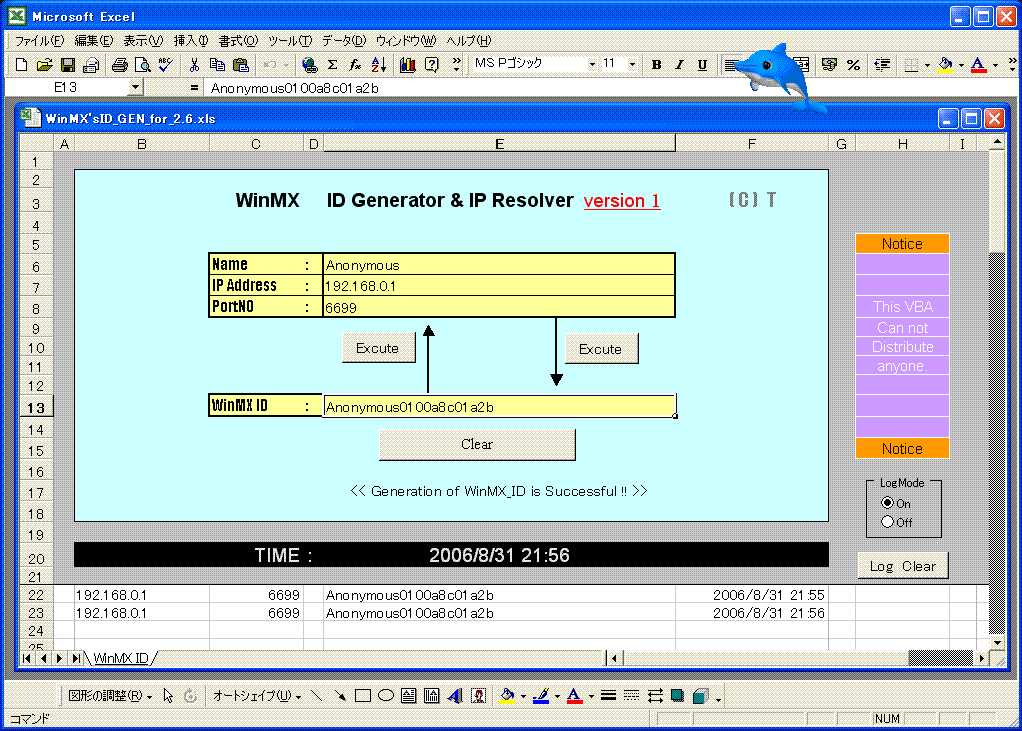Create a new blank workbook

pos(21,64)
